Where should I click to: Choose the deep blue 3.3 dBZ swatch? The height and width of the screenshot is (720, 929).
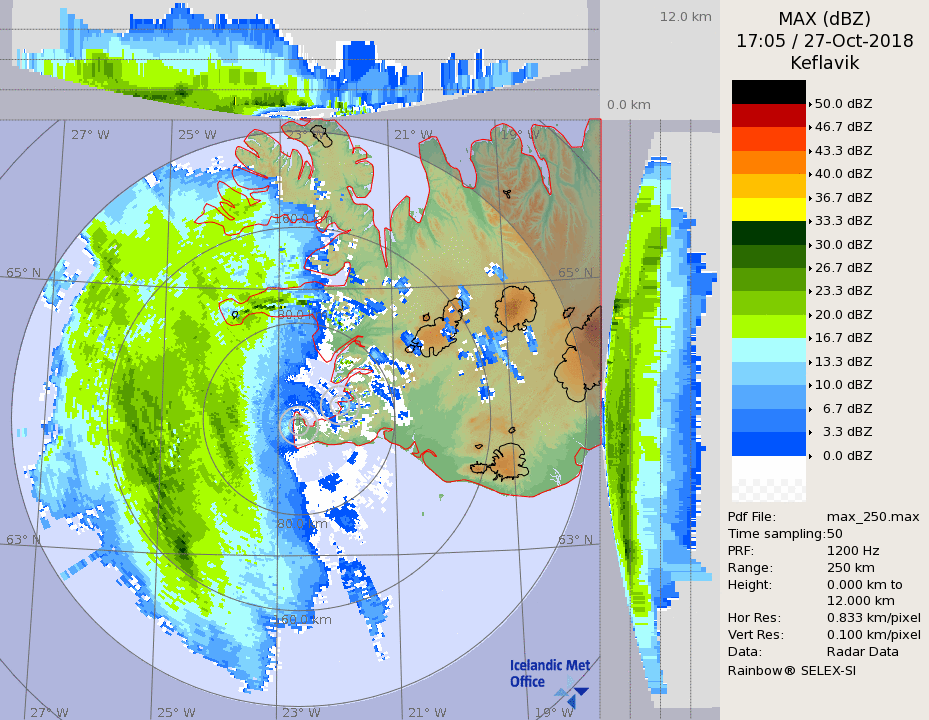click(x=768, y=444)
